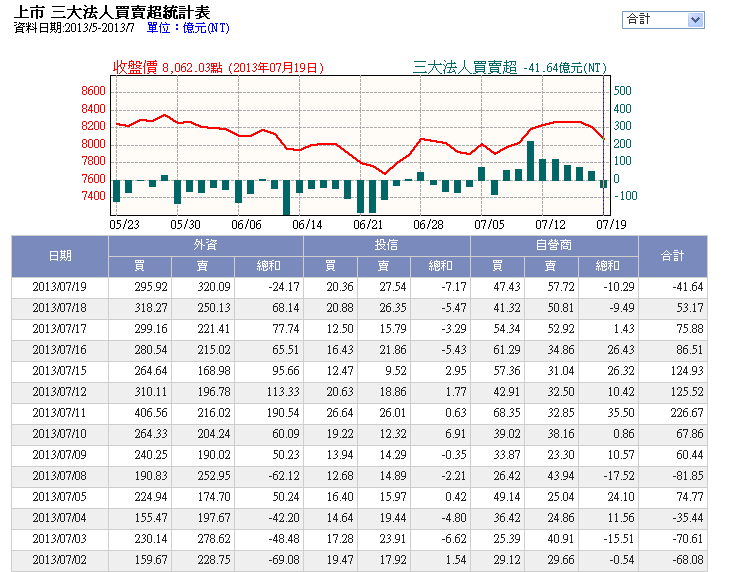The image size is (734, 572).
Task: Click dealer buy value 68.35
Action: [x=498, y=413]
